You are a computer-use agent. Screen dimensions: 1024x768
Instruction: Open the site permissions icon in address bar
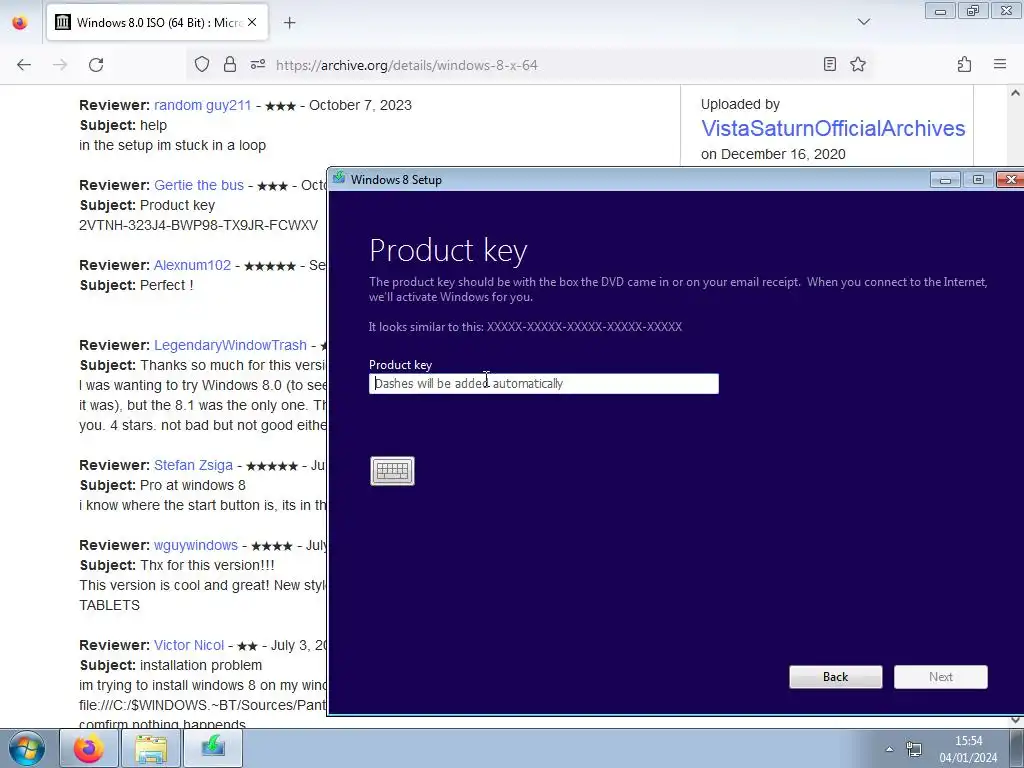pos(258,64)
